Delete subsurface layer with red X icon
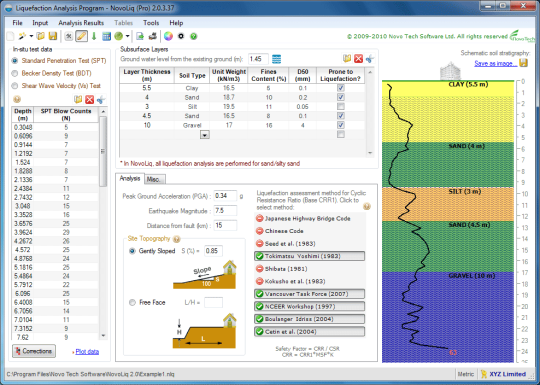Image resolution: width=540 pixels, height=385 pixels. pos(359,59)
